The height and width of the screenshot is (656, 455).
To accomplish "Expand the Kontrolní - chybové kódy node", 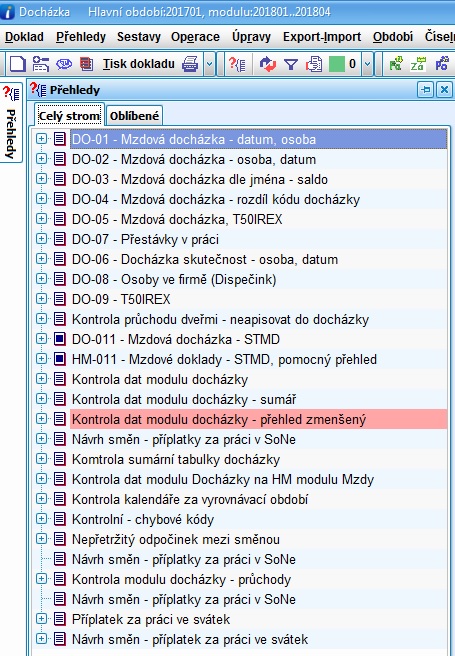I will pyautogui.click(x=41, y=519).
